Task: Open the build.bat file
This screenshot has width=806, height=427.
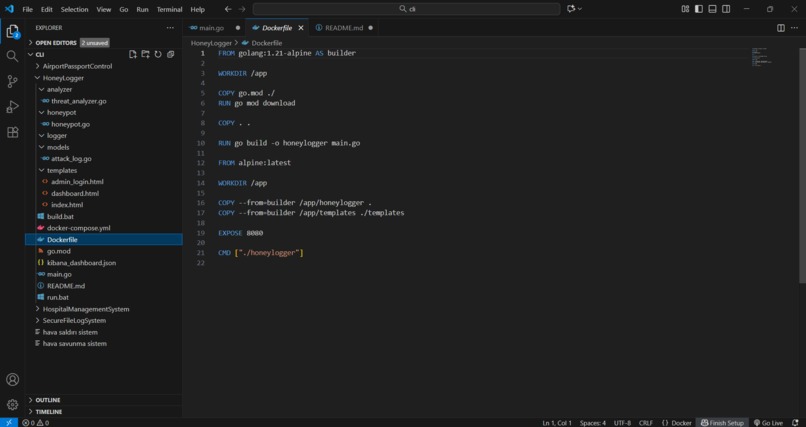Action: pos(60,216)
